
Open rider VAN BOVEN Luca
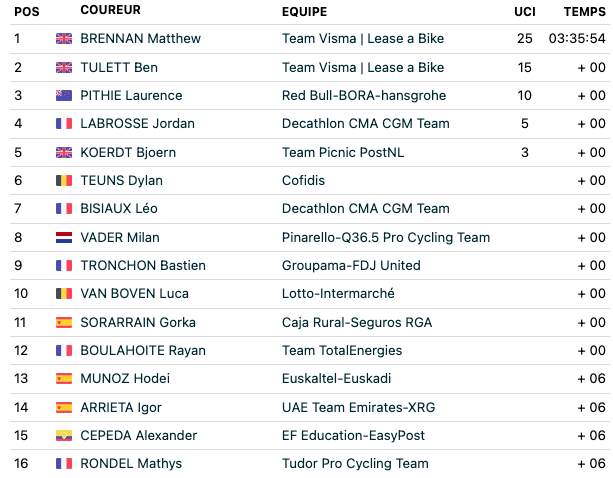pos(134,294)
